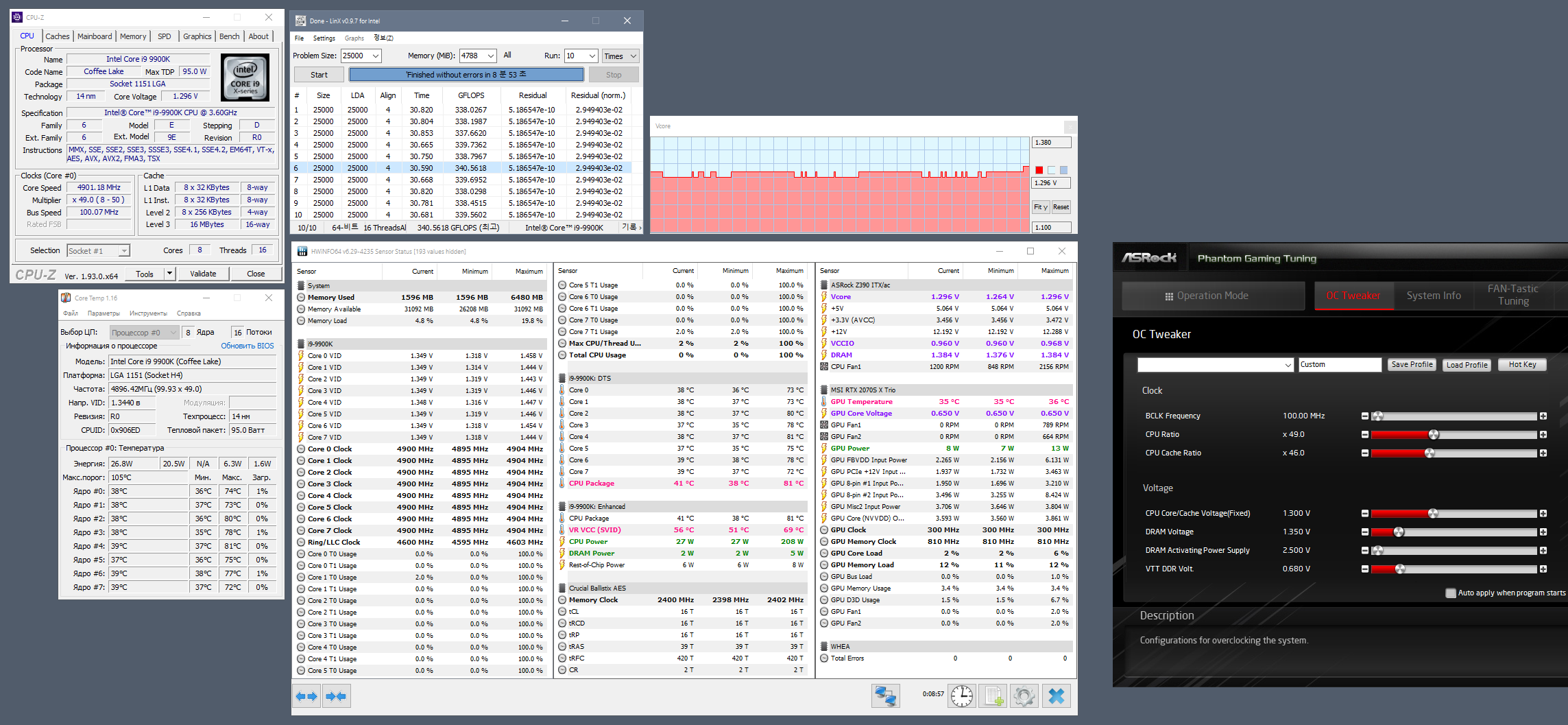Lower CPU Core/Cache Voltage with minus button
The height and width of the screenshot is (725, 1568).
(x=1364, y=514)
